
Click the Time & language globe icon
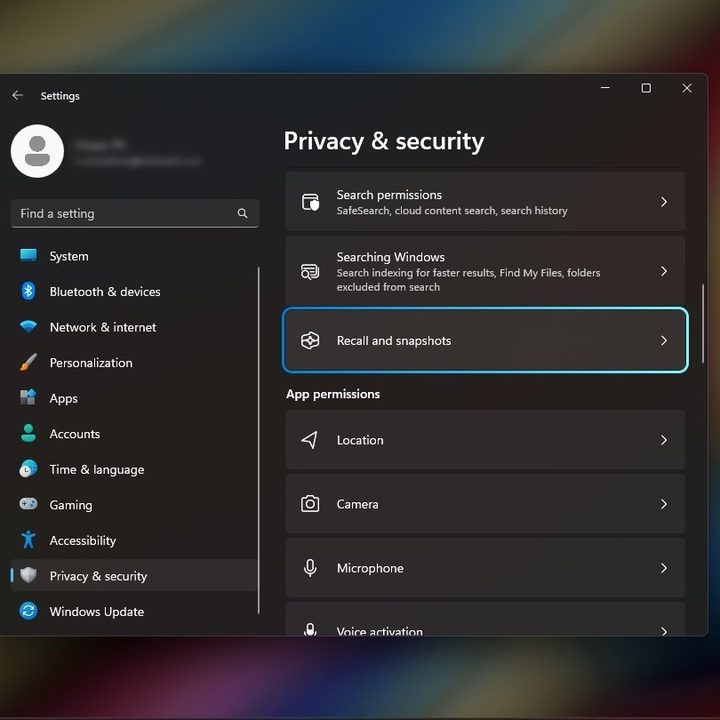pos(28,469)
